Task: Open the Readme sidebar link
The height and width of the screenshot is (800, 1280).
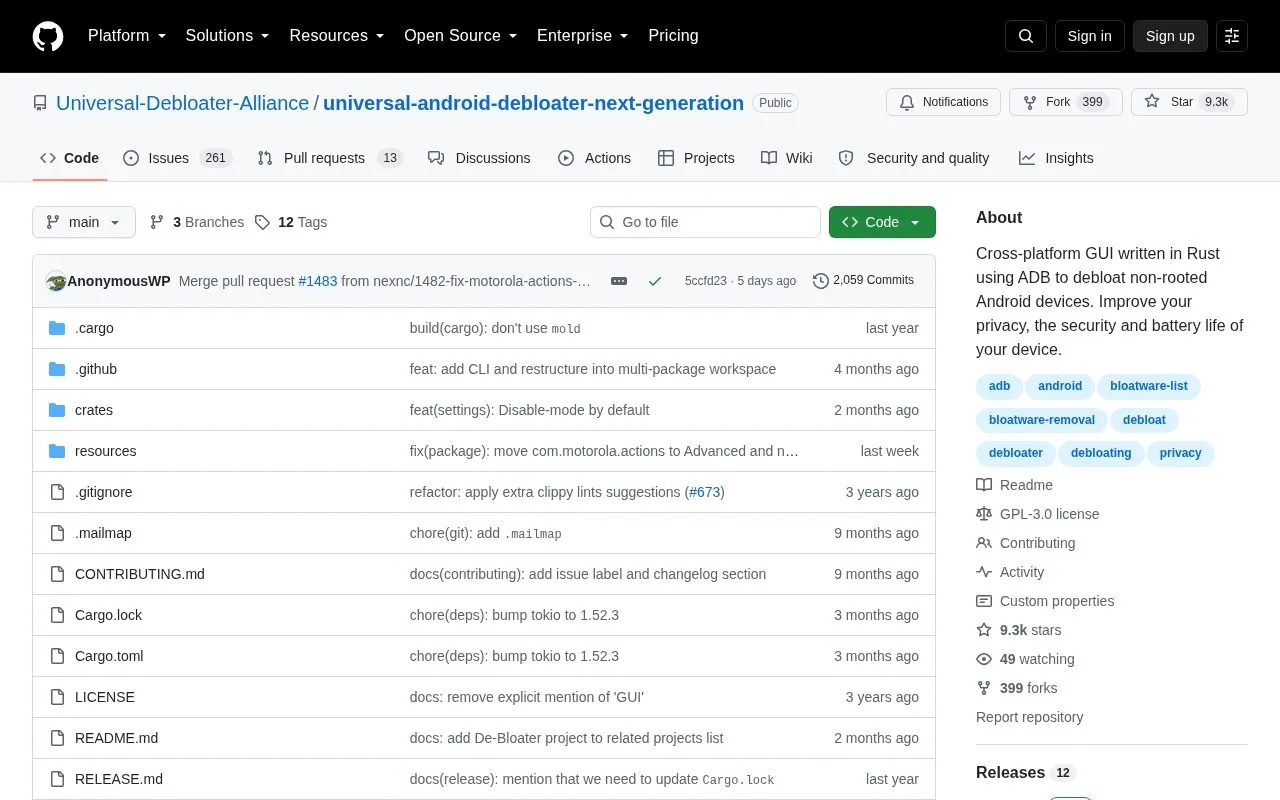Action: tap(1015, 485)
